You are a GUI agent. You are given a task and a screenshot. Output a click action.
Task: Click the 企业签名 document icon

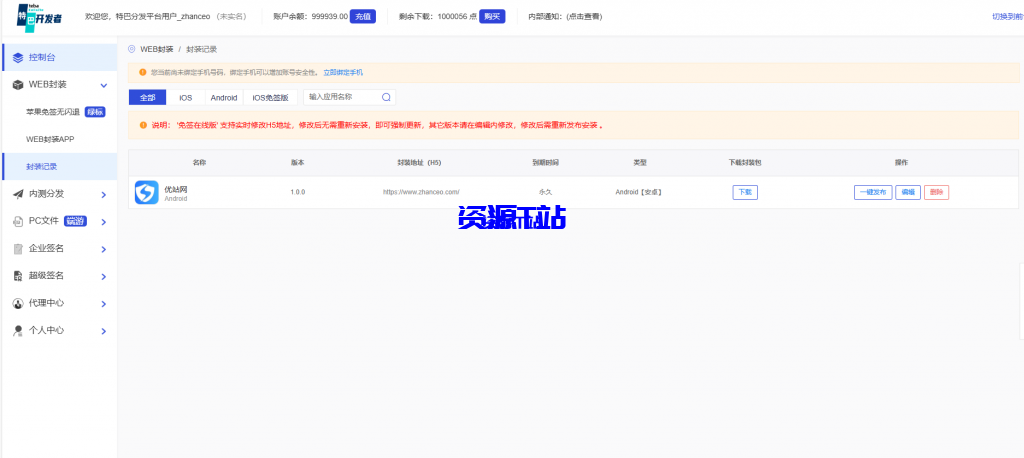(x=18, y=249)
